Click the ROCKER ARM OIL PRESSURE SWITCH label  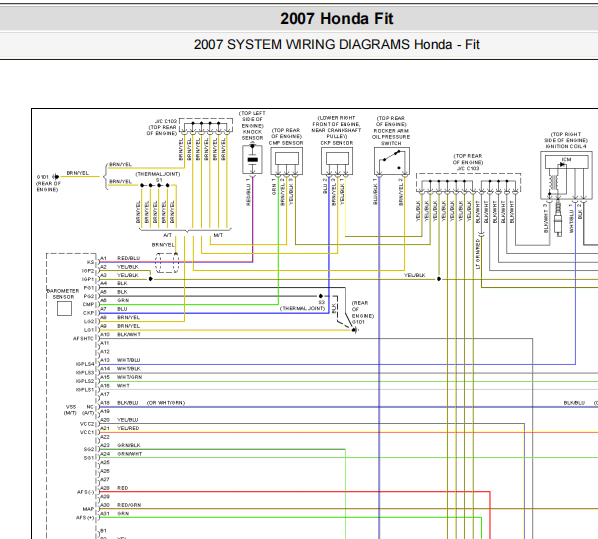tap(391, 137)
